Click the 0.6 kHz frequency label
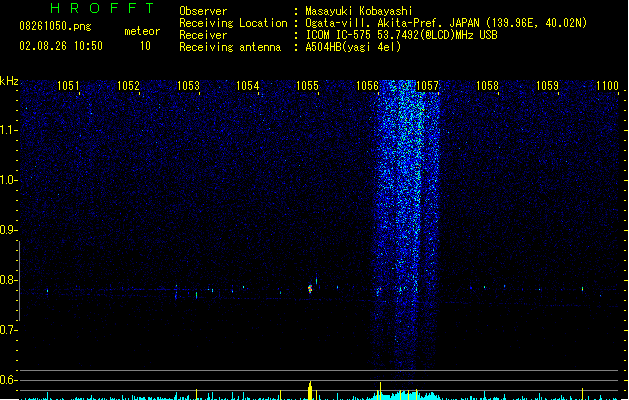Screen dimensions: 629x400 tap(8, 380)
